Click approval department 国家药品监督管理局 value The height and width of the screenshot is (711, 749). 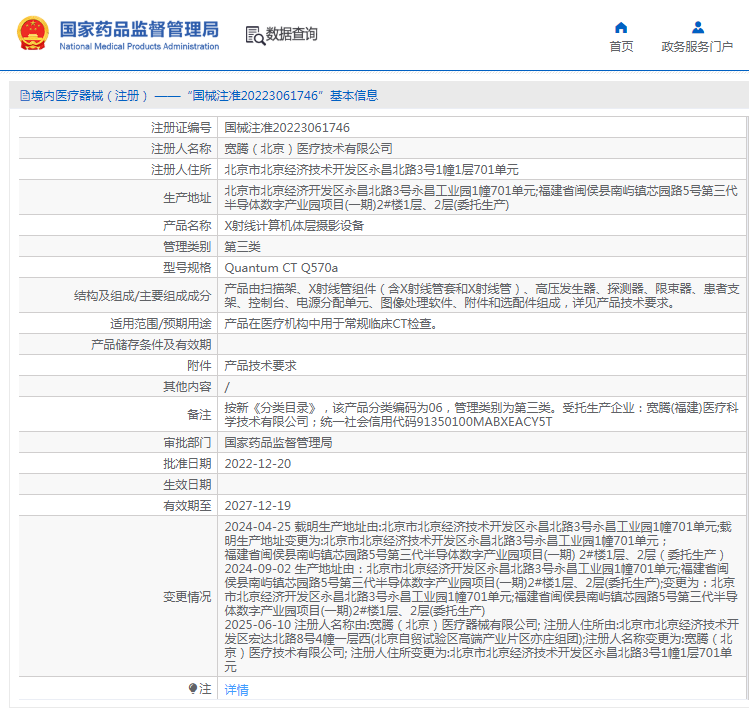278,442
